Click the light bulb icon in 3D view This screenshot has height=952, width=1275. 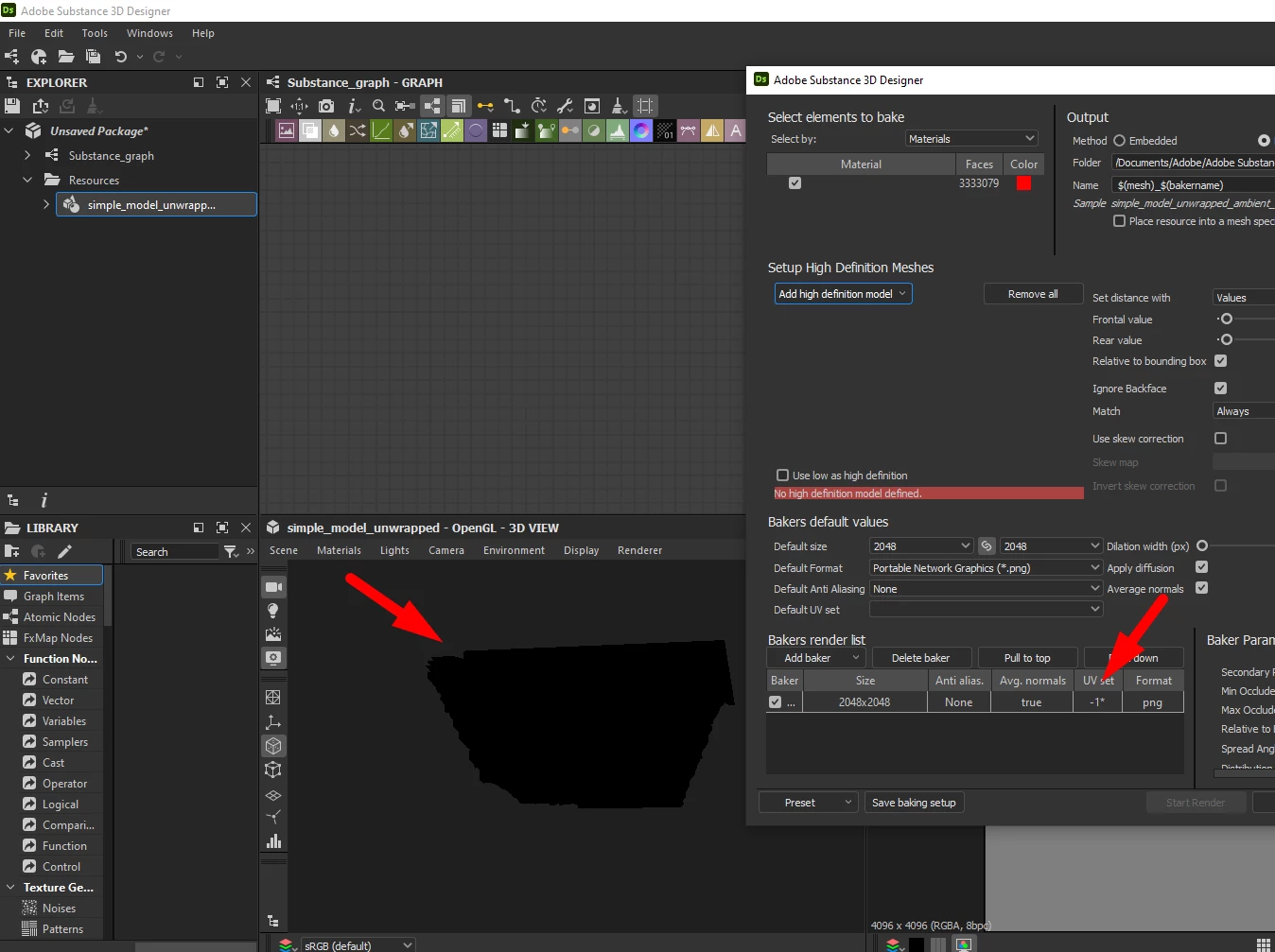(273, 611)
